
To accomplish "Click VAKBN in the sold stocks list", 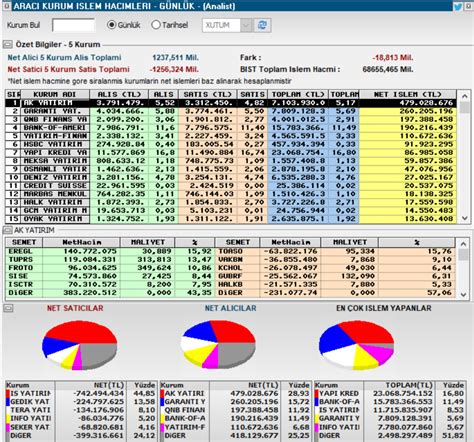I will pyautogui.click(x=230, y=260).
